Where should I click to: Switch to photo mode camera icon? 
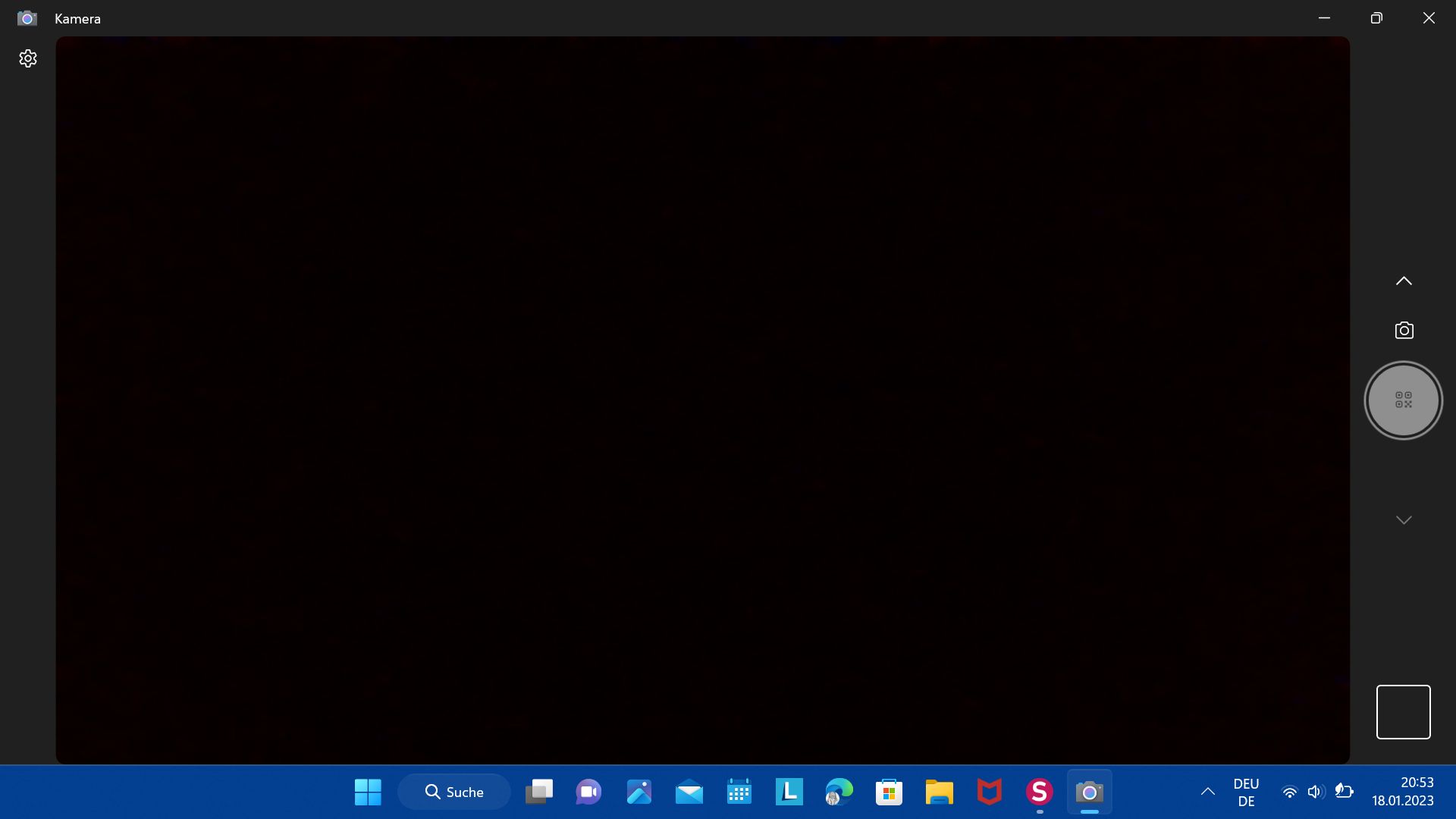pyautogui.click(x=1404, y=331)
